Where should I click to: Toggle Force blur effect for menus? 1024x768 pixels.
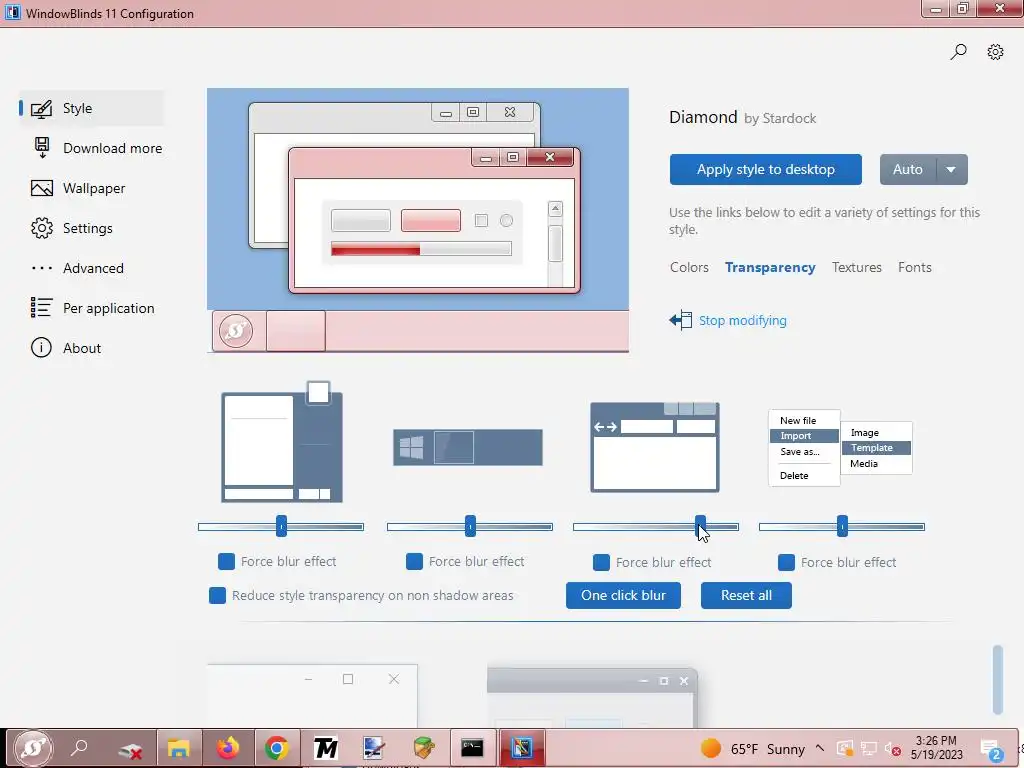coord(786,562)
